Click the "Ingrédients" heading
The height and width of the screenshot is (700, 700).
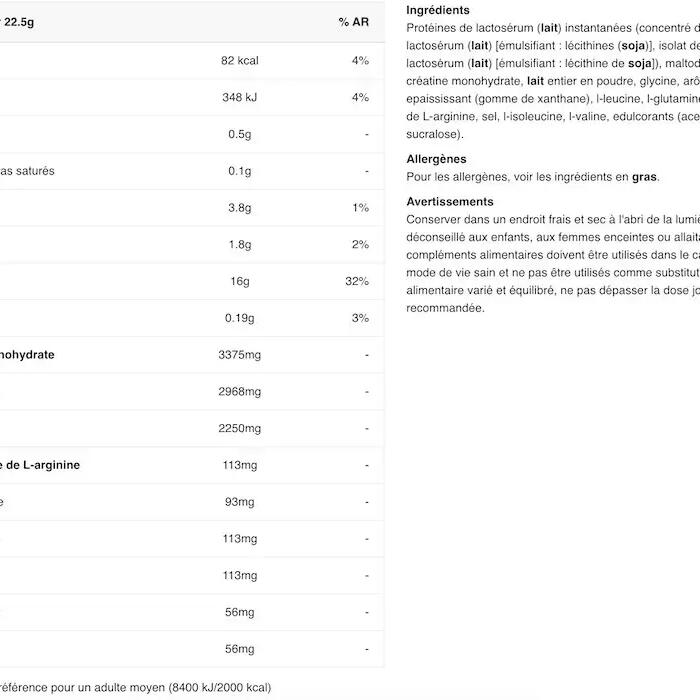438,10
